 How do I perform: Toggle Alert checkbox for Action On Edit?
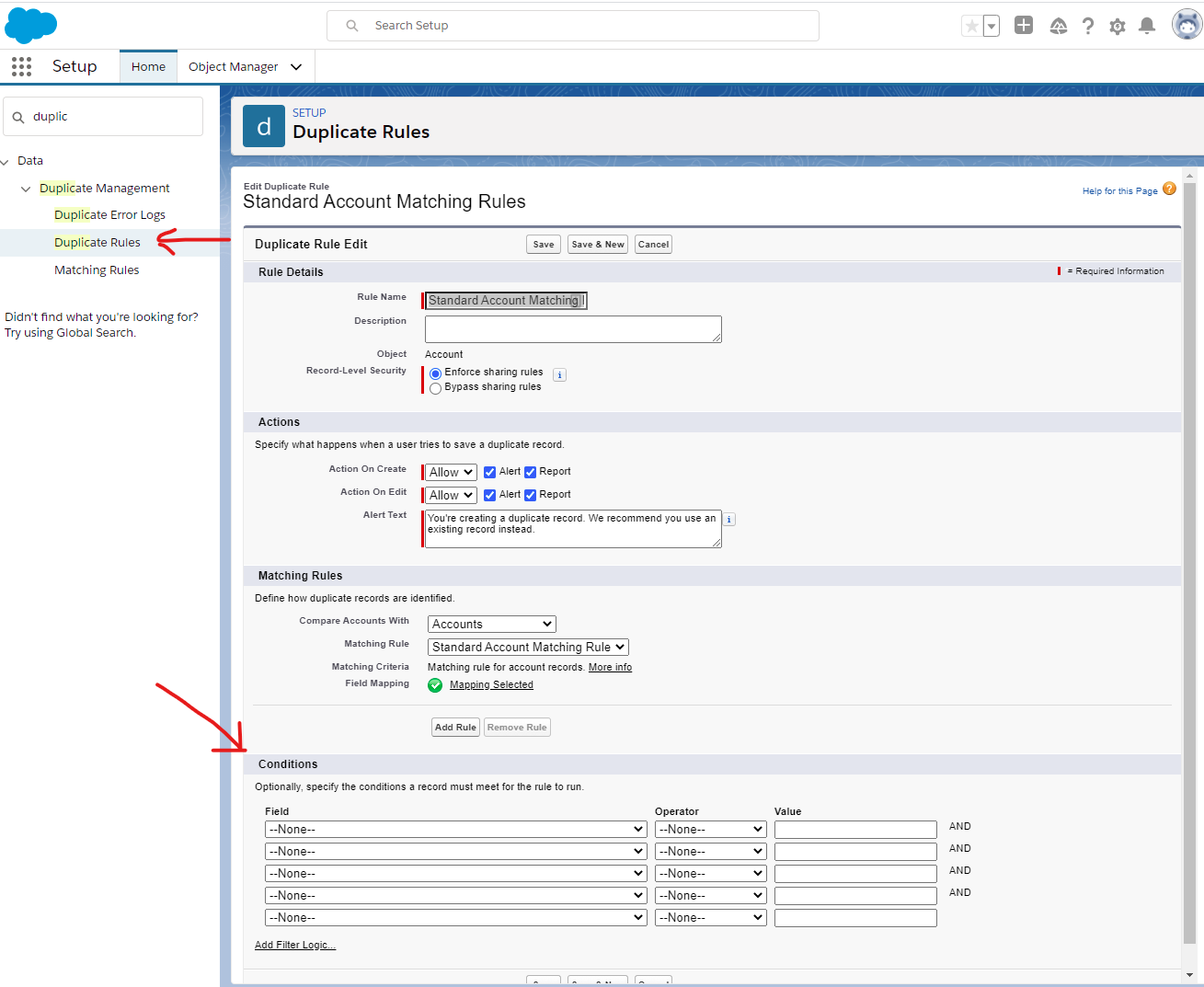[x=489, y=495]
